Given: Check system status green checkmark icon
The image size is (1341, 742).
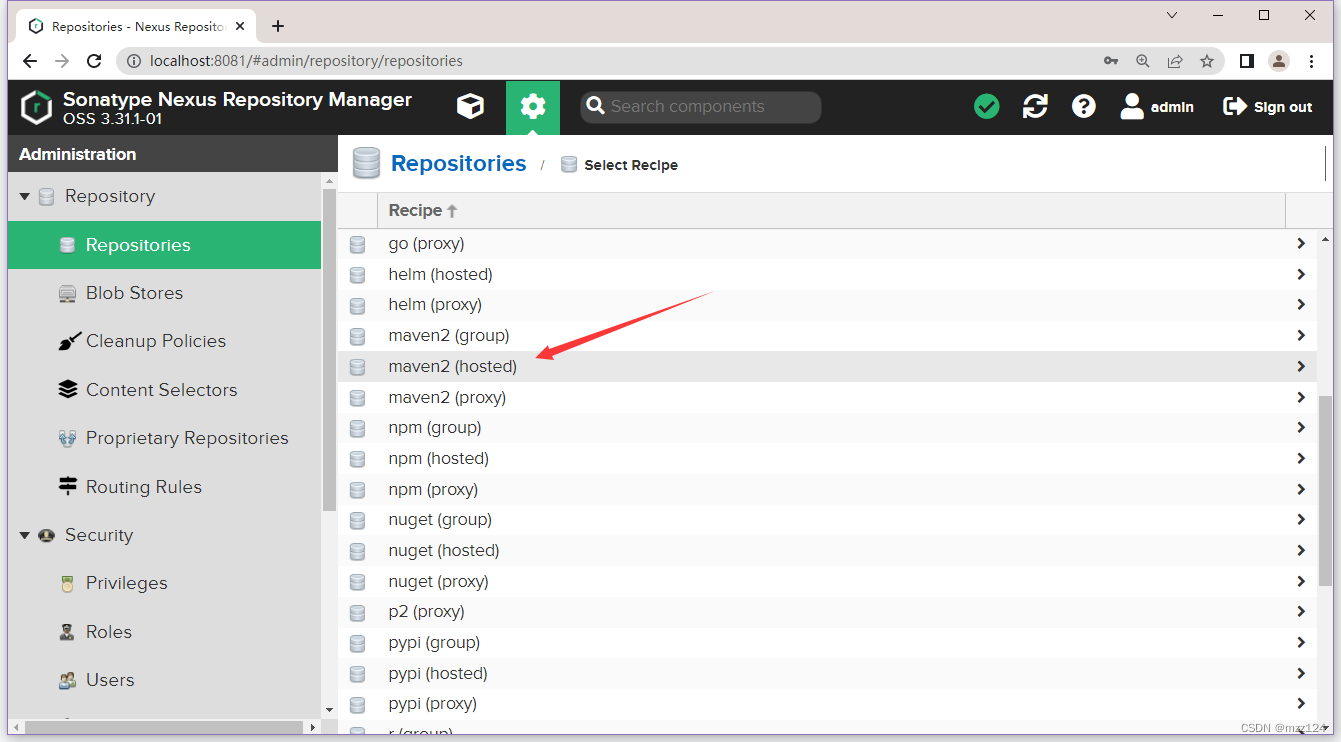Looking at the screenshot, I should pos(987,106).
